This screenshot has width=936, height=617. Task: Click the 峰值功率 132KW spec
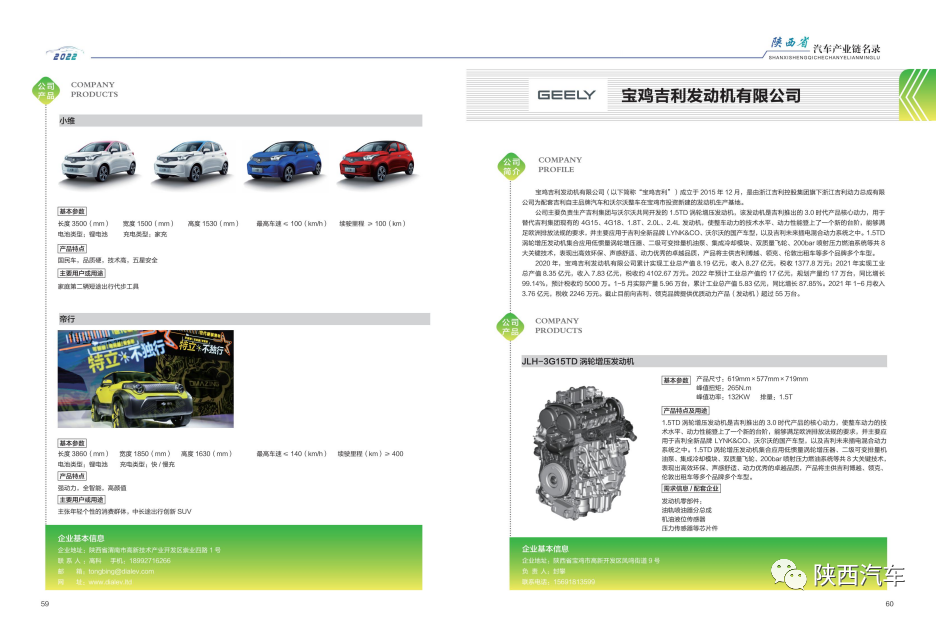(x=723, y=397)
